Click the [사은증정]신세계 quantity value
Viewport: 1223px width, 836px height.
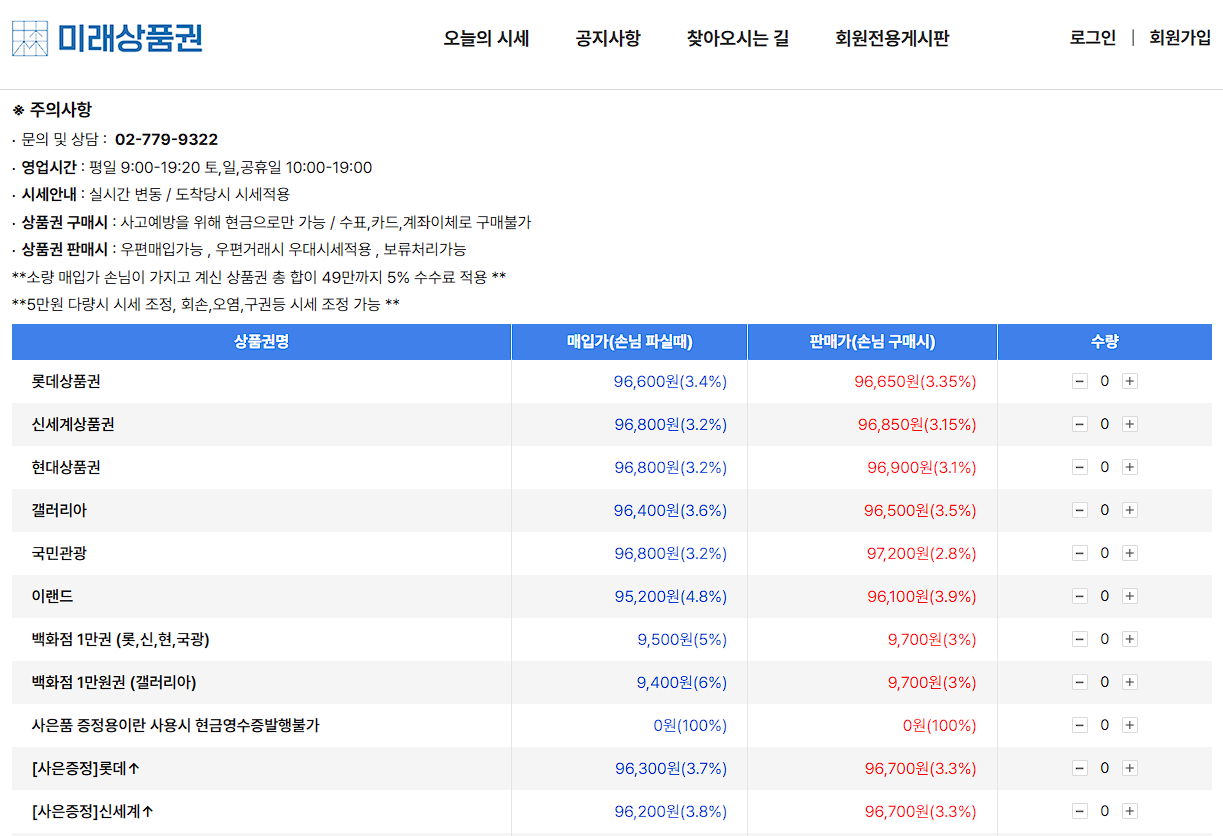[1105, 811]
